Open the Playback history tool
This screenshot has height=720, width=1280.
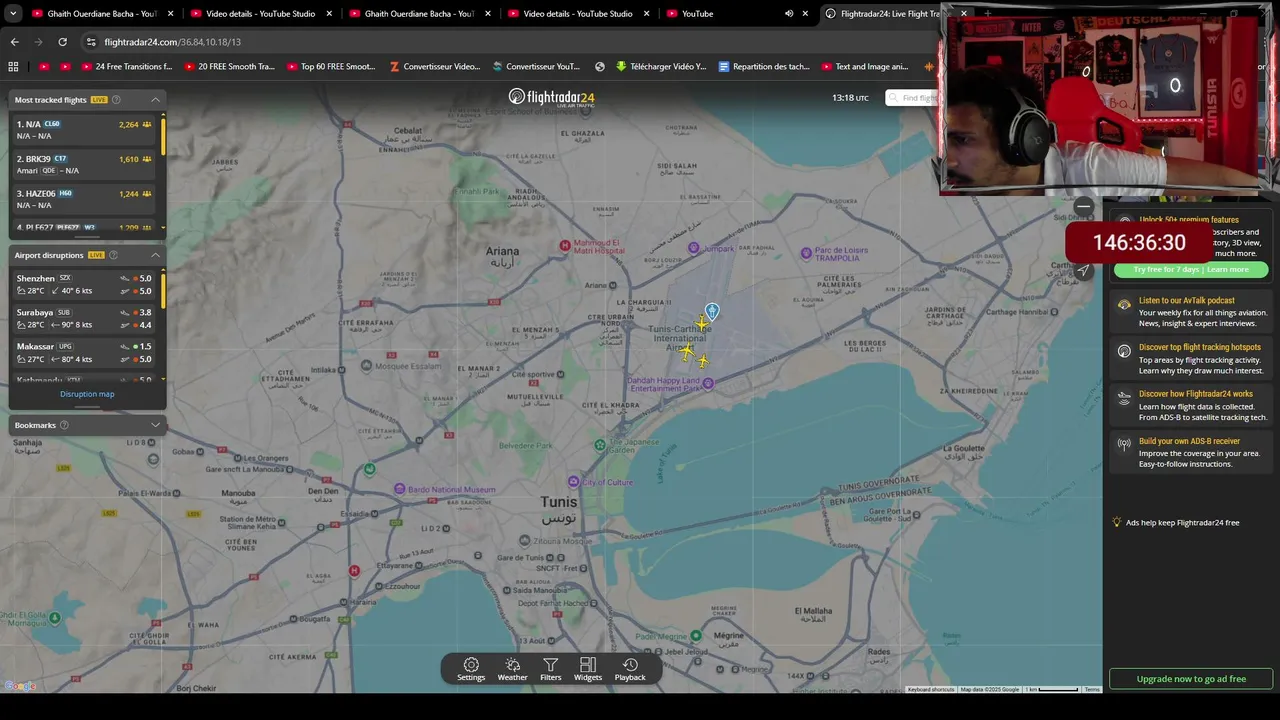pos(630,669)
